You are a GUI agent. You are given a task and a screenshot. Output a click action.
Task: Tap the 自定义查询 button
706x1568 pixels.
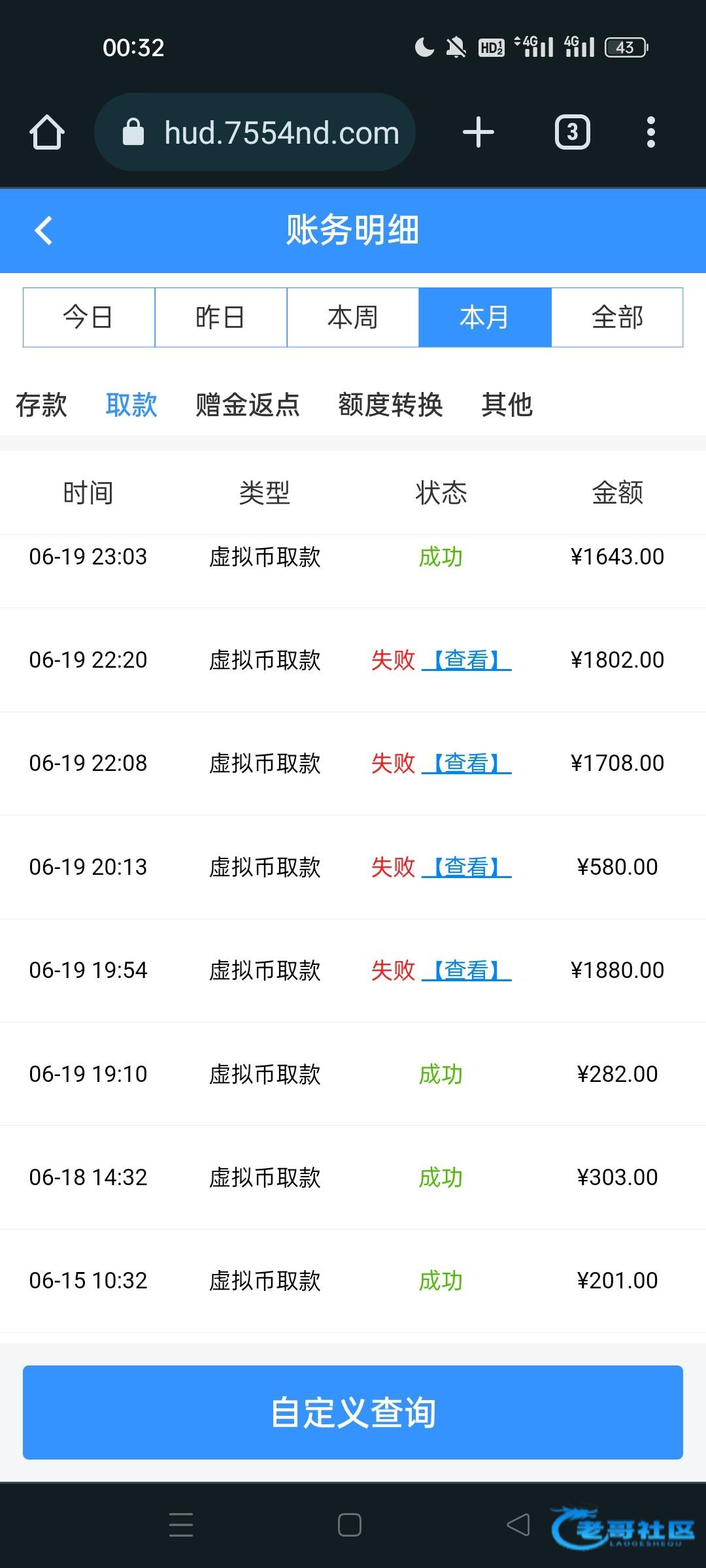tap(353, 1413)
